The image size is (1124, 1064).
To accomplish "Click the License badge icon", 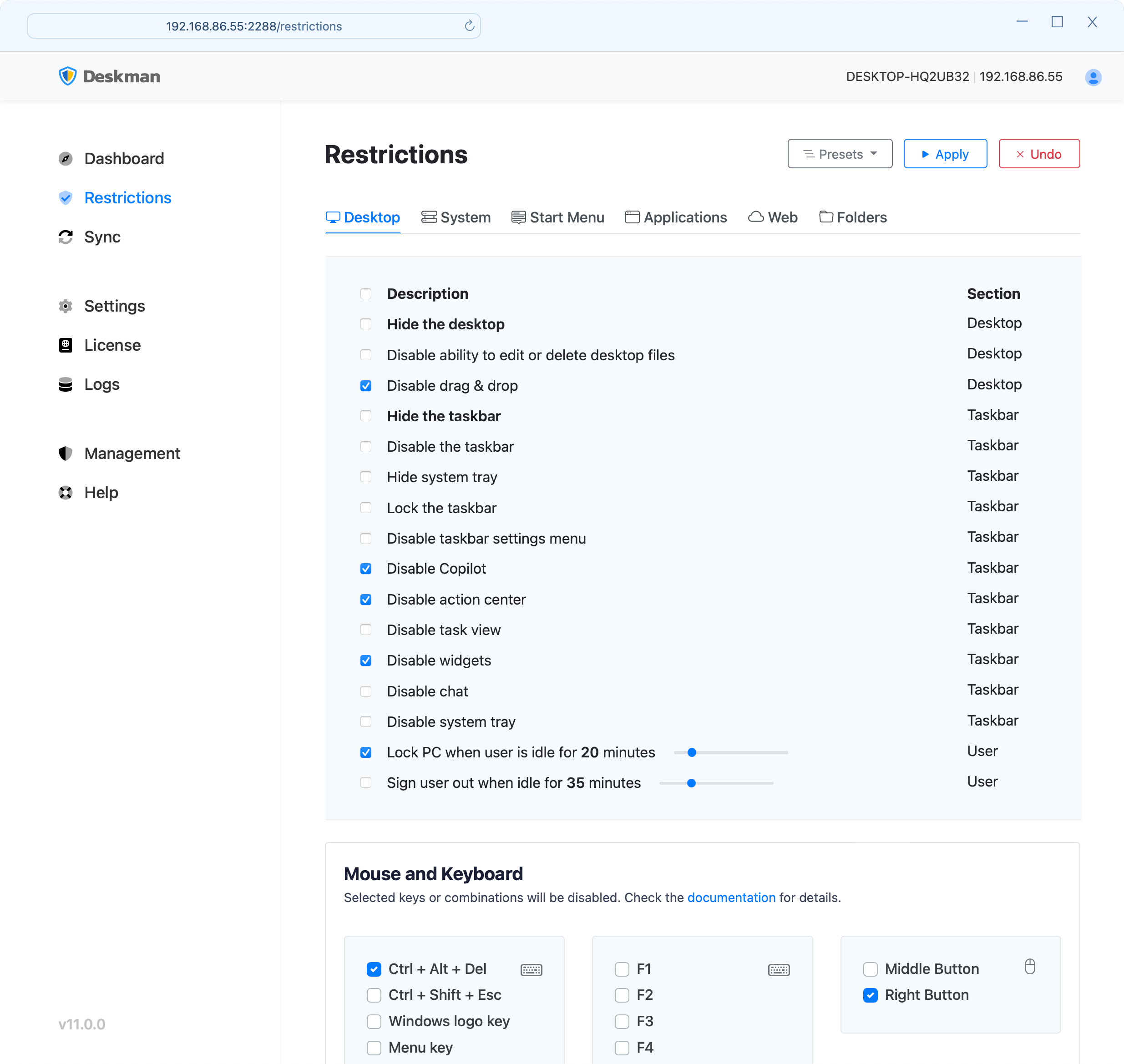I will coord(66,345).
